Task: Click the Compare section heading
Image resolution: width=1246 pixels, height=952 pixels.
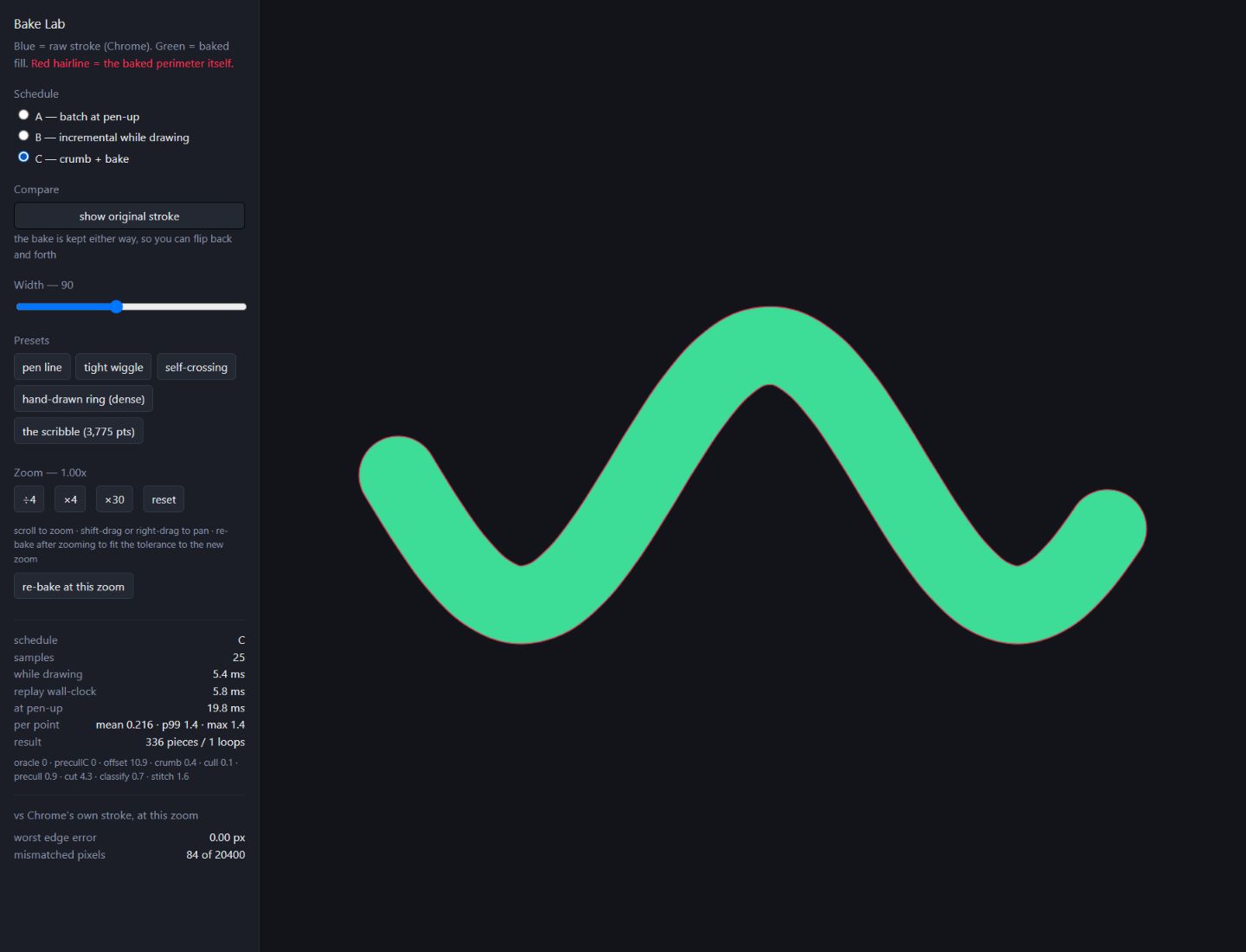Action: tap(36, 190)
